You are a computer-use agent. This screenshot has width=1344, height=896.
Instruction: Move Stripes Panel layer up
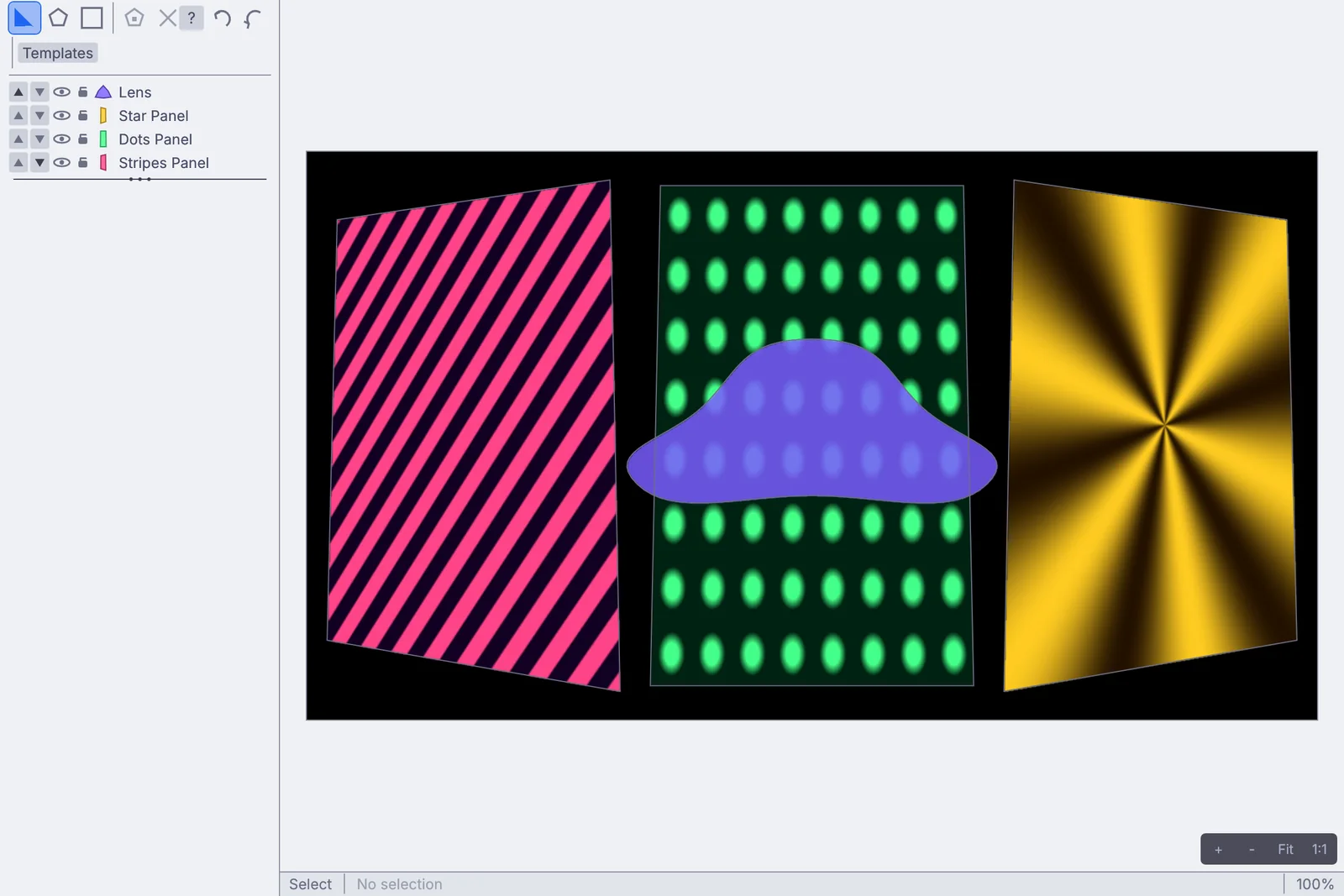(x=18, y=162)
